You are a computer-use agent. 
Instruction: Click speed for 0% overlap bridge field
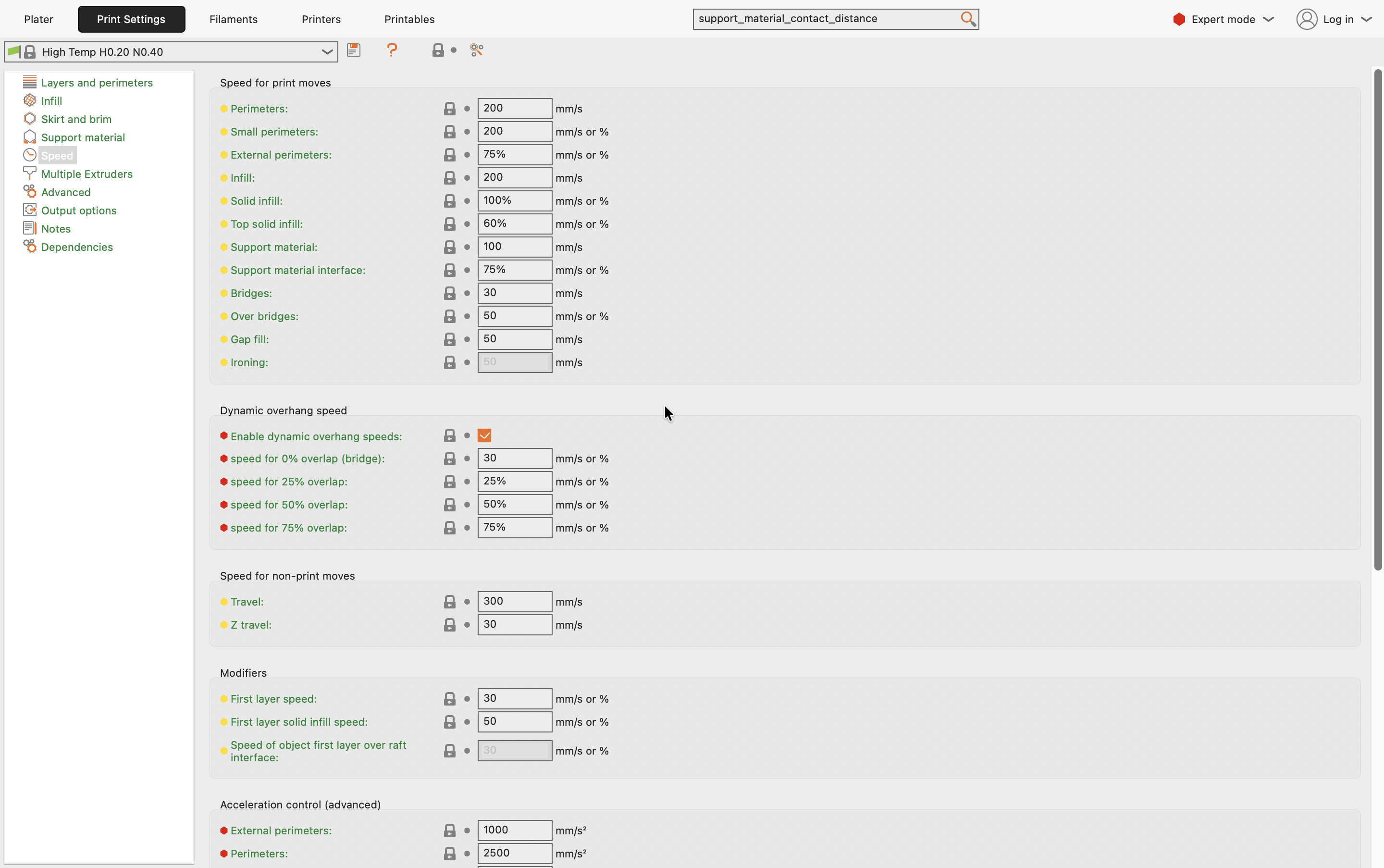(515, 459)
